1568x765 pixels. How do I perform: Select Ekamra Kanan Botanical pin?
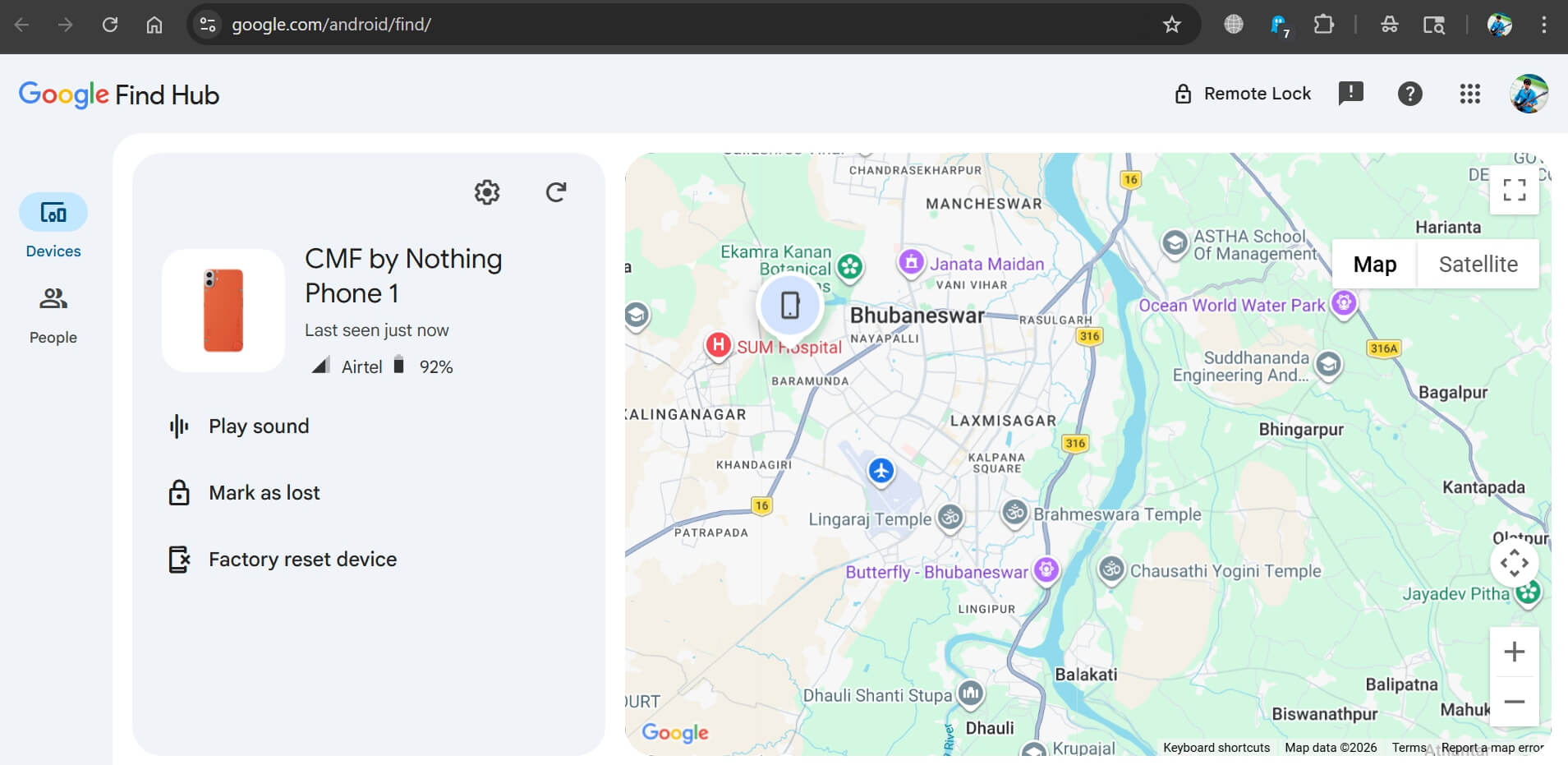click(x=850, y=266)
